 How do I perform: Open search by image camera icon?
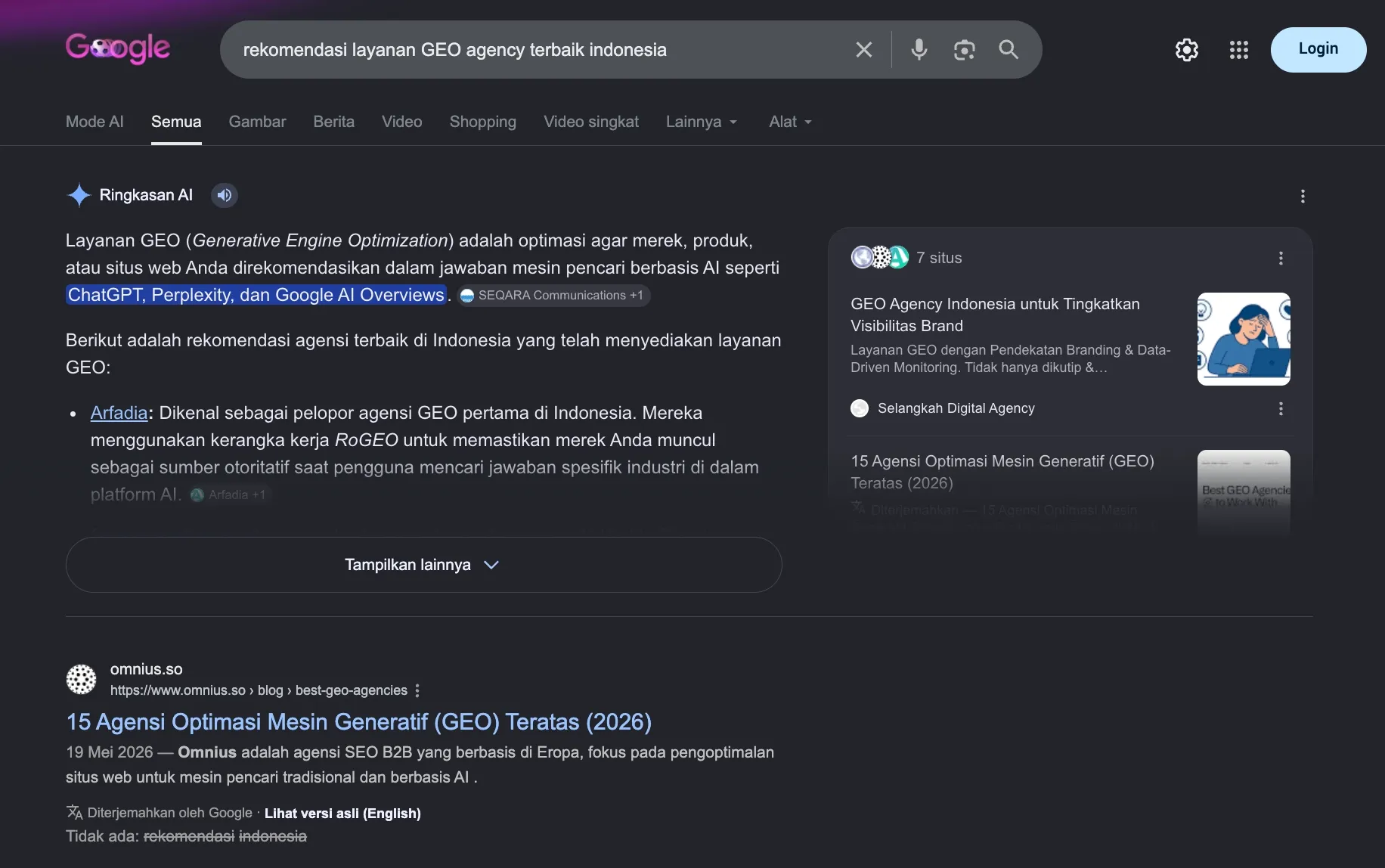[964, 50]
